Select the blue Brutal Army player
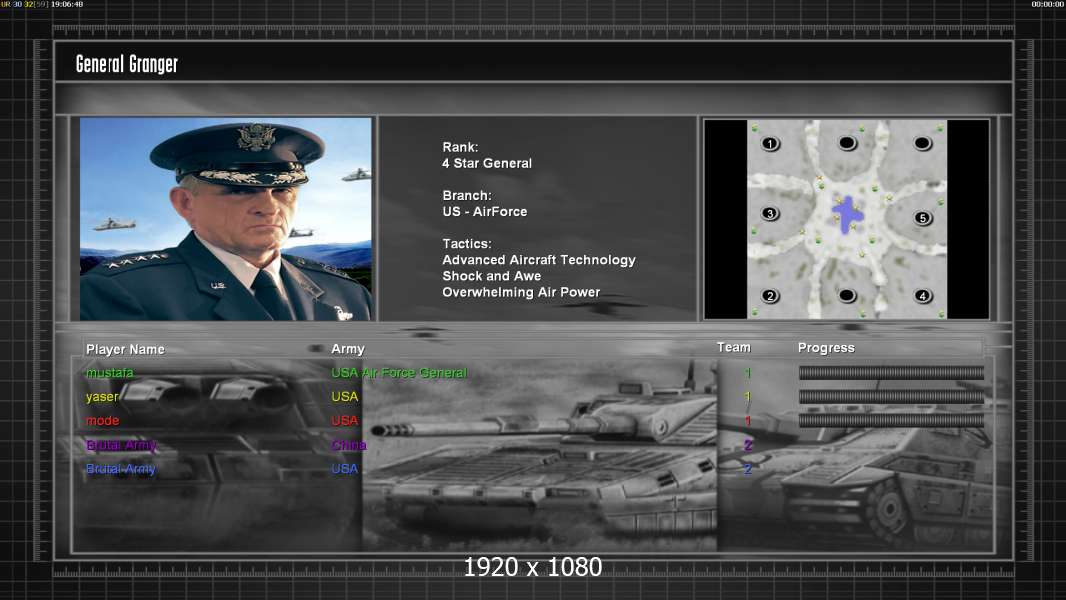This screenshot has height=600, width=1066. (x=121, y=469)
